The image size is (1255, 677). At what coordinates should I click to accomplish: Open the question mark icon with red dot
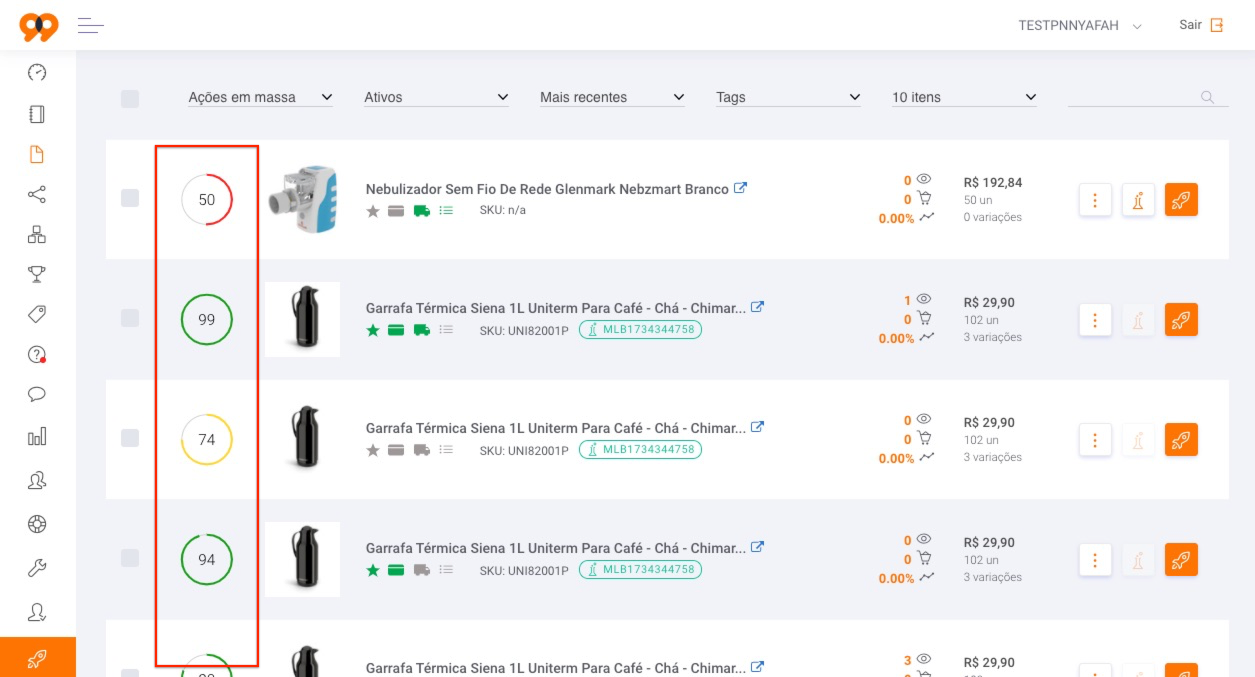coord(37,354)
